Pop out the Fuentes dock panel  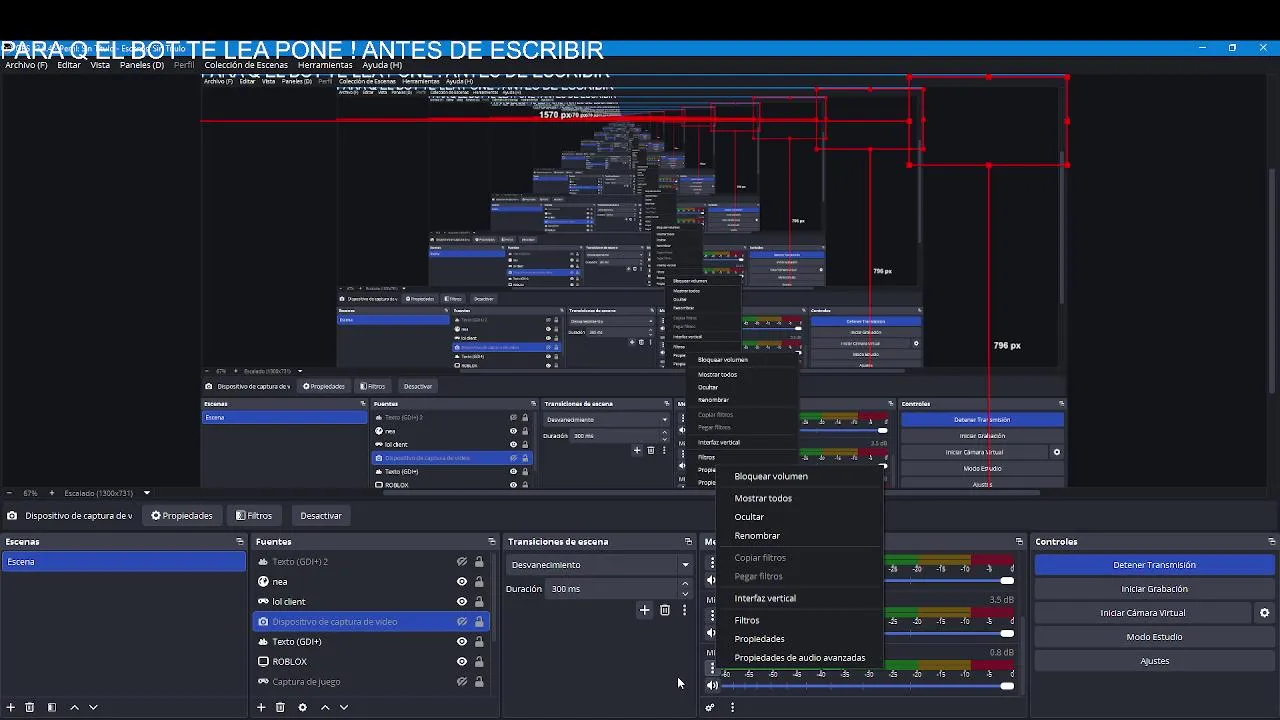[490, 541]
